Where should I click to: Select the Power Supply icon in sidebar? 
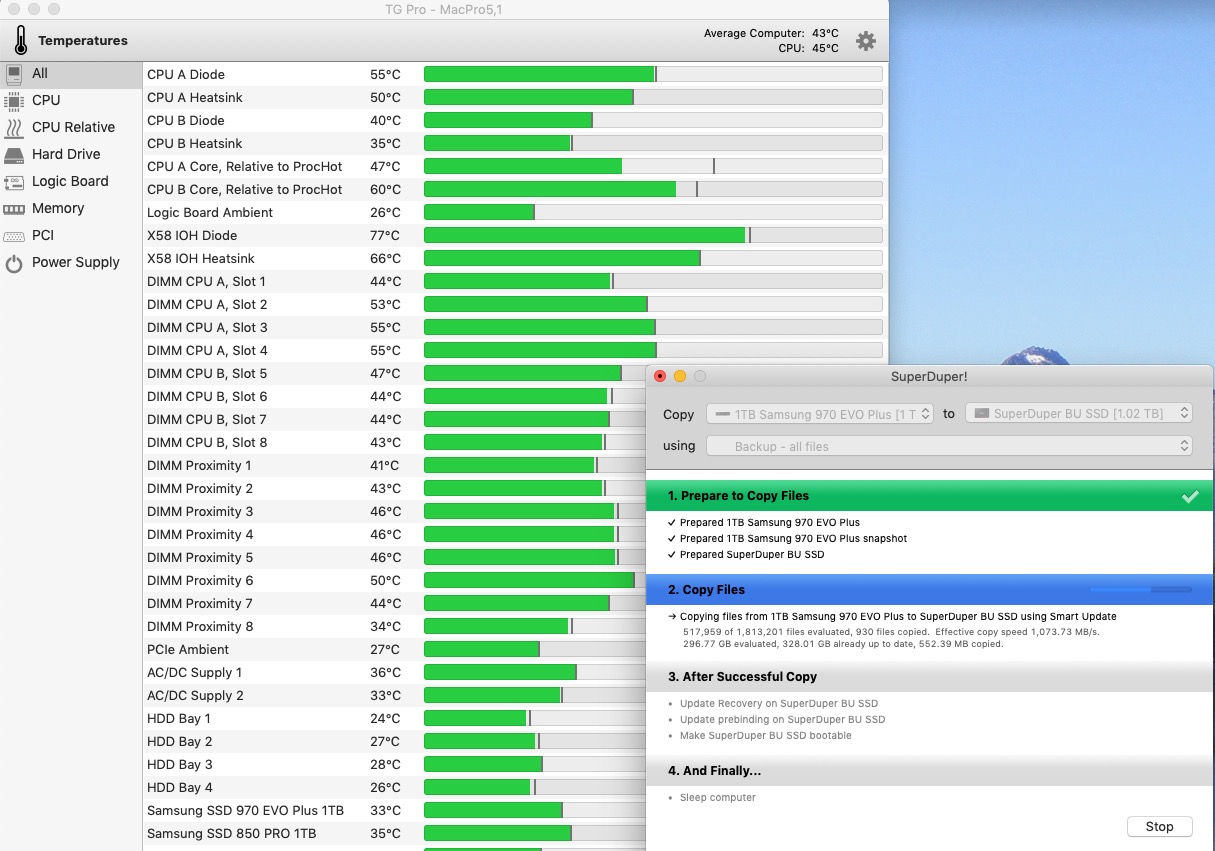tap(14, 263)
